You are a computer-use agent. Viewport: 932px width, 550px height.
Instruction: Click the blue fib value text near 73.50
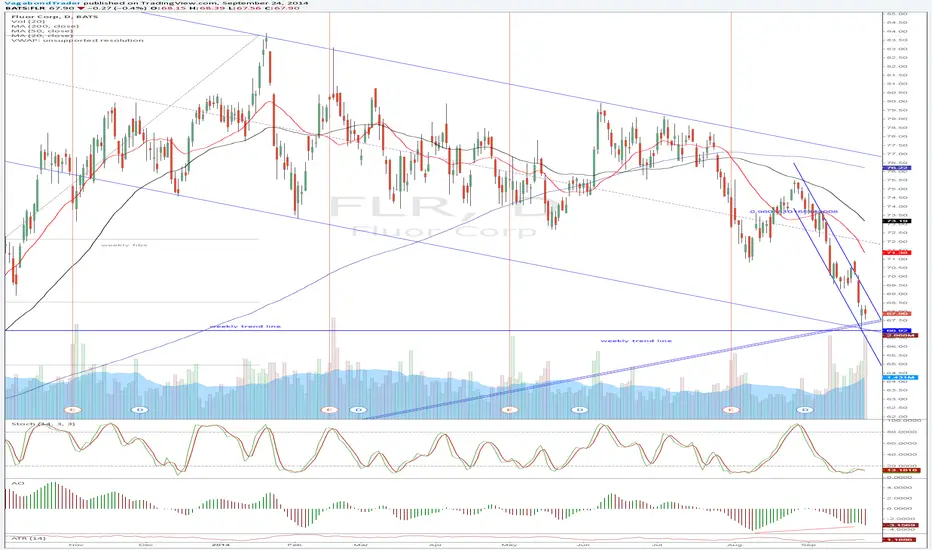(x=794, y=211)
